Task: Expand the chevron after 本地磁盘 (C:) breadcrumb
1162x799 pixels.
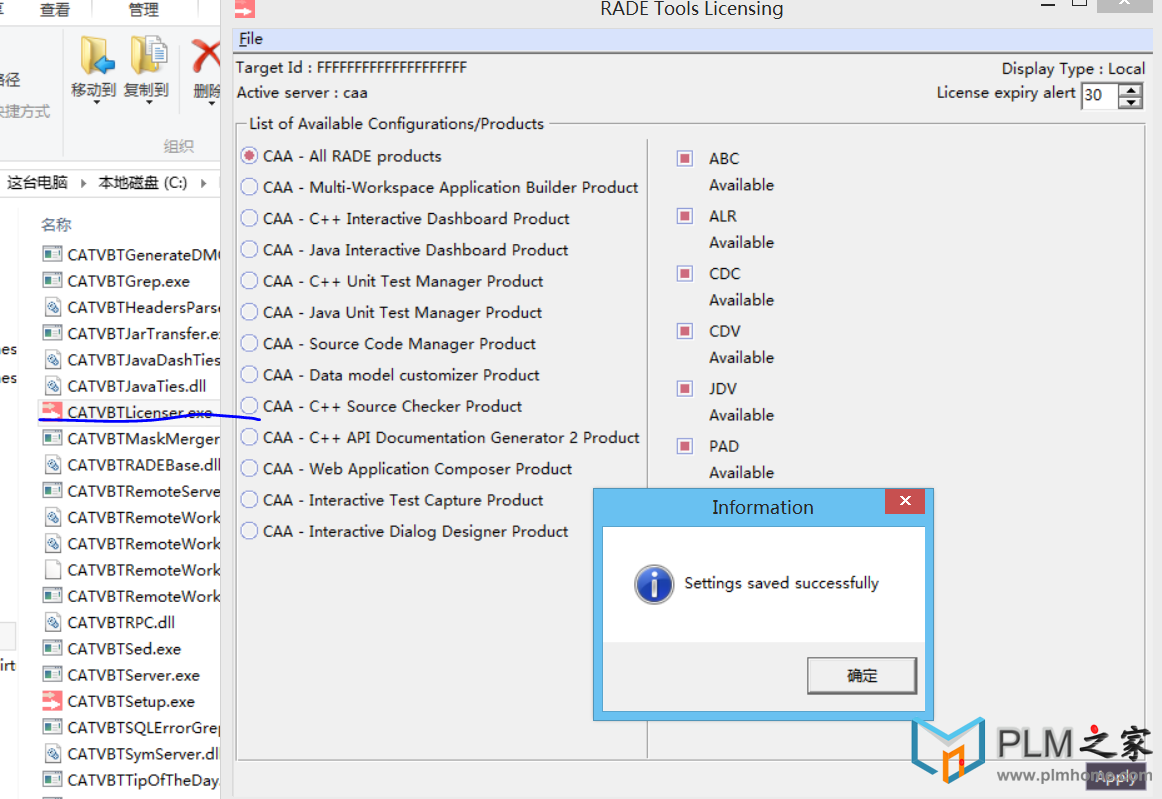Action: coord(203,183)
